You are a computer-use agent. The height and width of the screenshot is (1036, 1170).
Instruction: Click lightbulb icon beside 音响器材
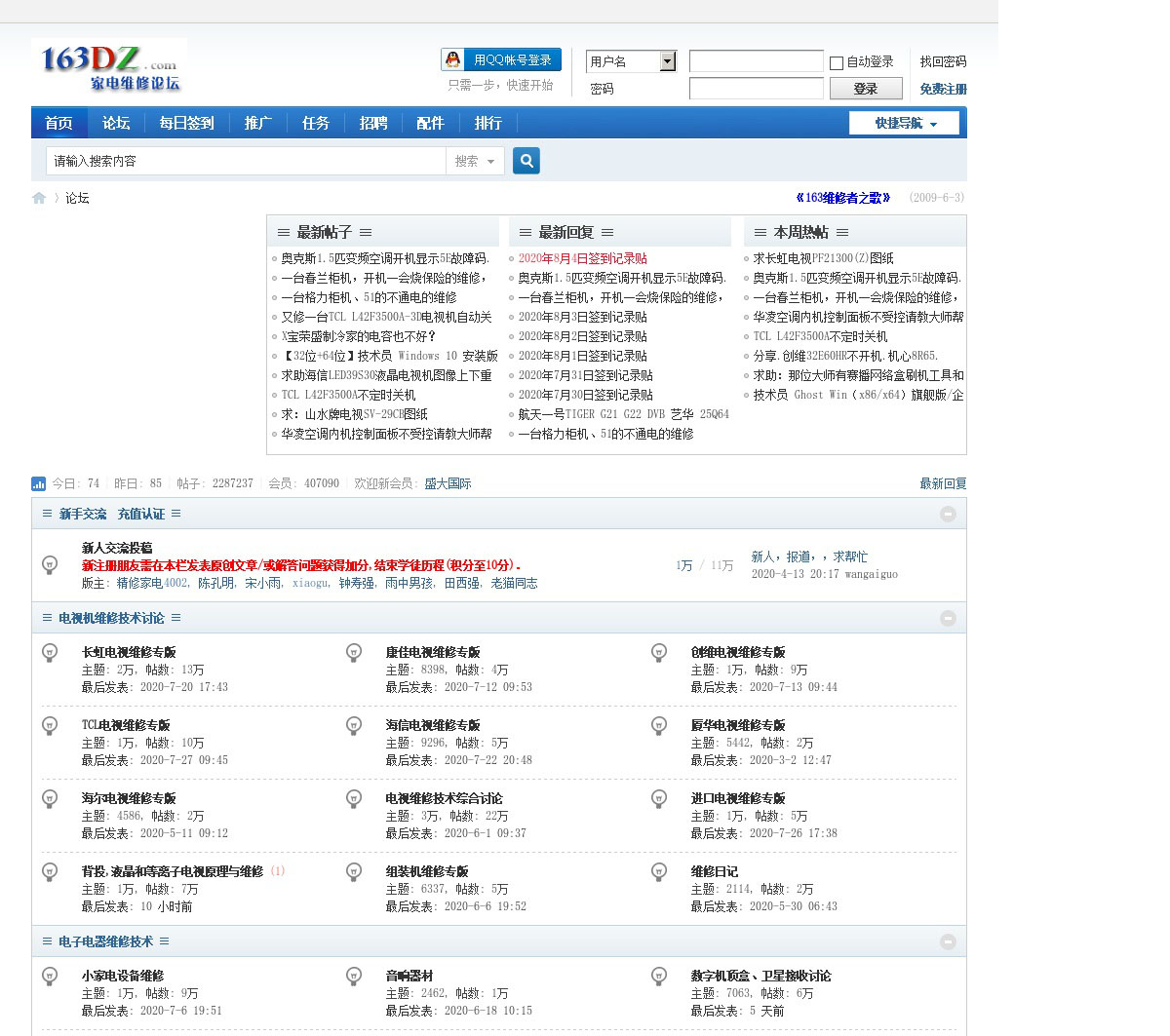pos(354,977)
